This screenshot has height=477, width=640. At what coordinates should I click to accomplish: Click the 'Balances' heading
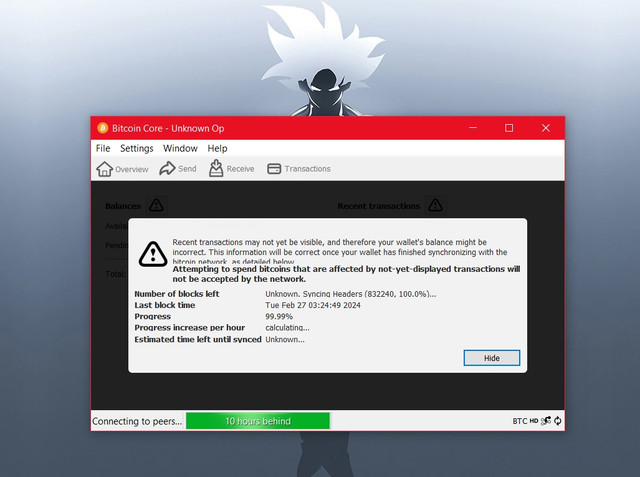tap(123, 206)
